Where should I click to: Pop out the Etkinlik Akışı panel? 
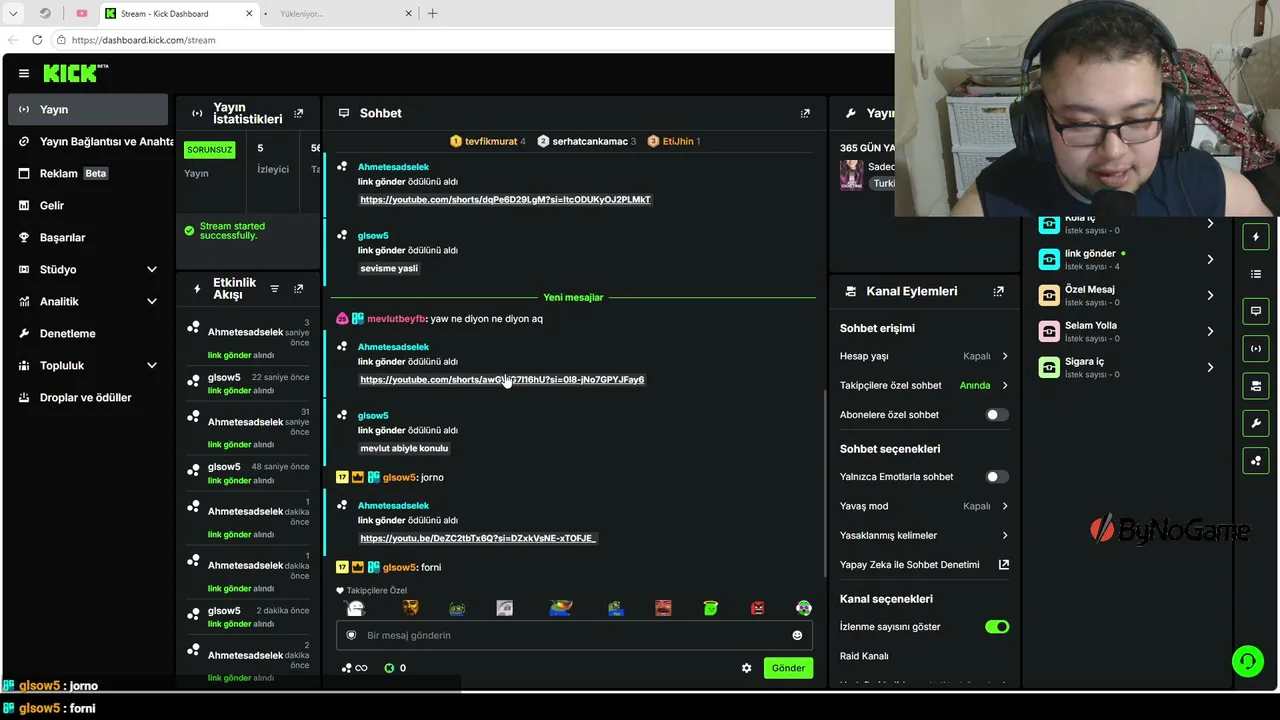[298, 289]
